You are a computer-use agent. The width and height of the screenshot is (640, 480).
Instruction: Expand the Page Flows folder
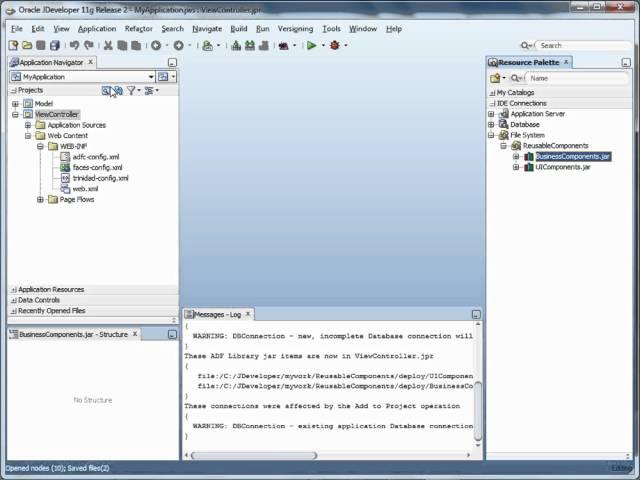point(41,200)
